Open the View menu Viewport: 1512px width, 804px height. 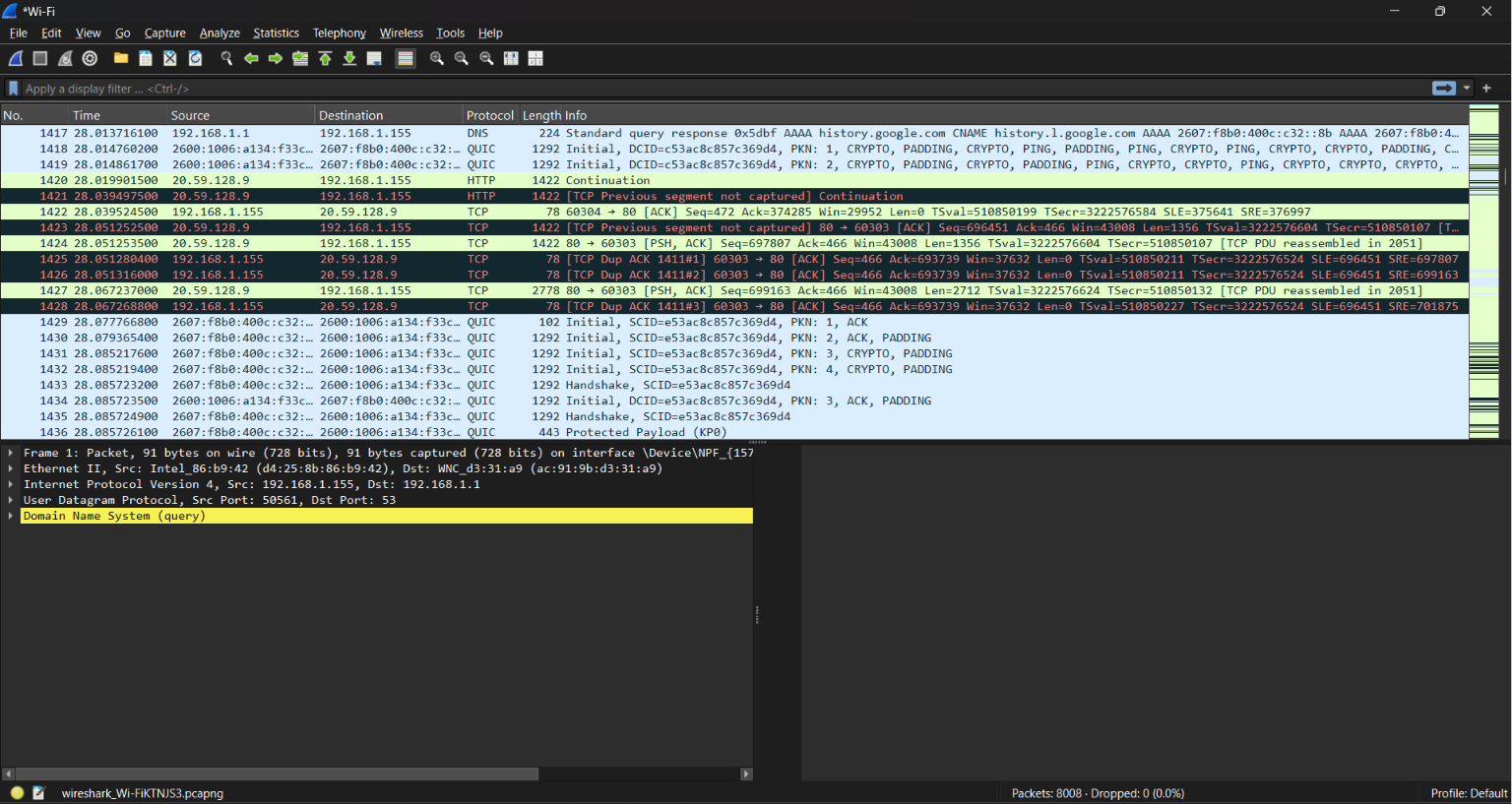click(x=89, y=33)
